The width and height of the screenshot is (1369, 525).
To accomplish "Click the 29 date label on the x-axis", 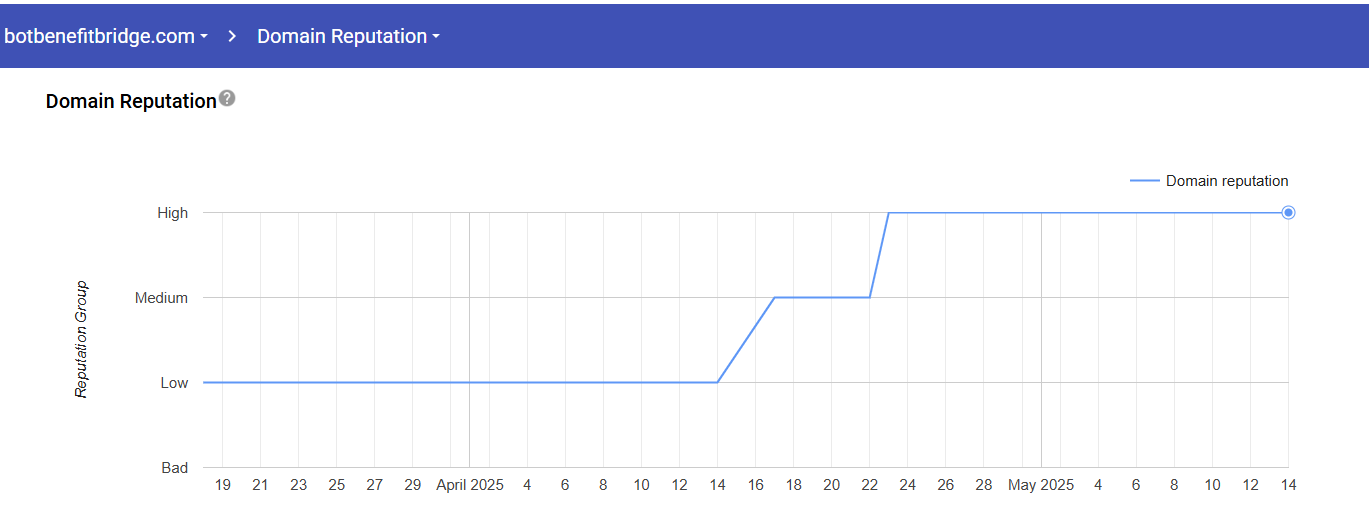I will click(x=413, y=485).
